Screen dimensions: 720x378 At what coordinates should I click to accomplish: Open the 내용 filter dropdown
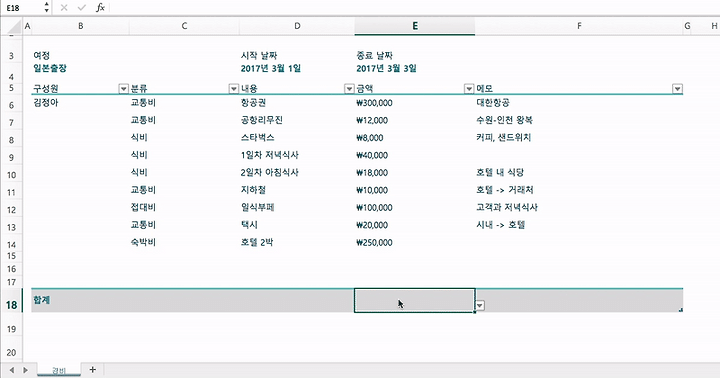(349, 89)
